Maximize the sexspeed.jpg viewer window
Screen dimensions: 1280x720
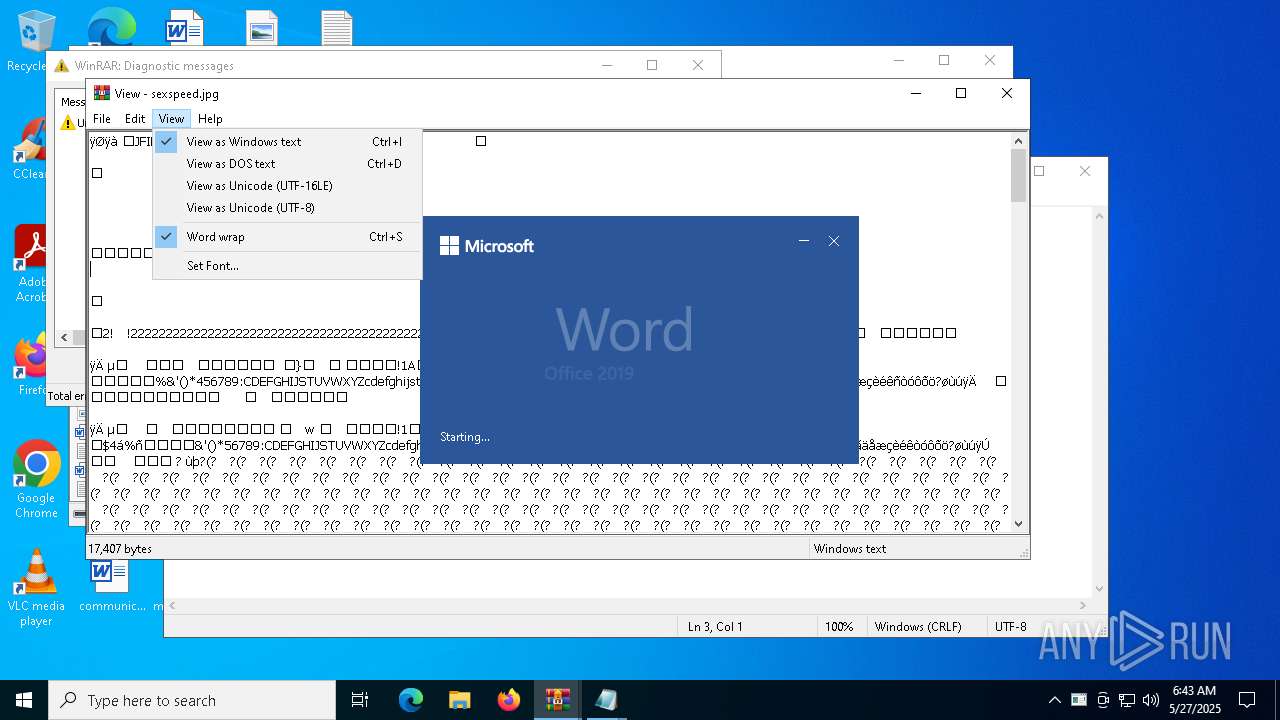click(961, 93)
